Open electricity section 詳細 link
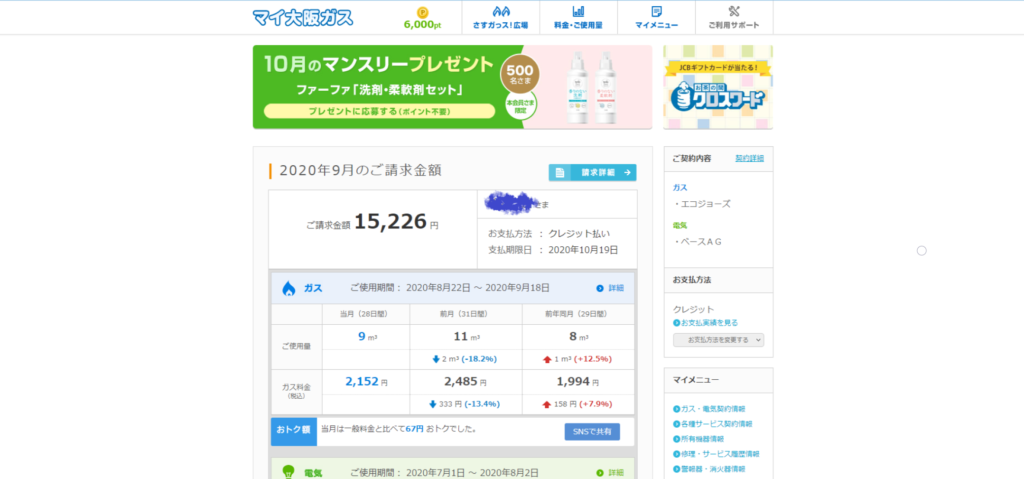 pos(610,472)
